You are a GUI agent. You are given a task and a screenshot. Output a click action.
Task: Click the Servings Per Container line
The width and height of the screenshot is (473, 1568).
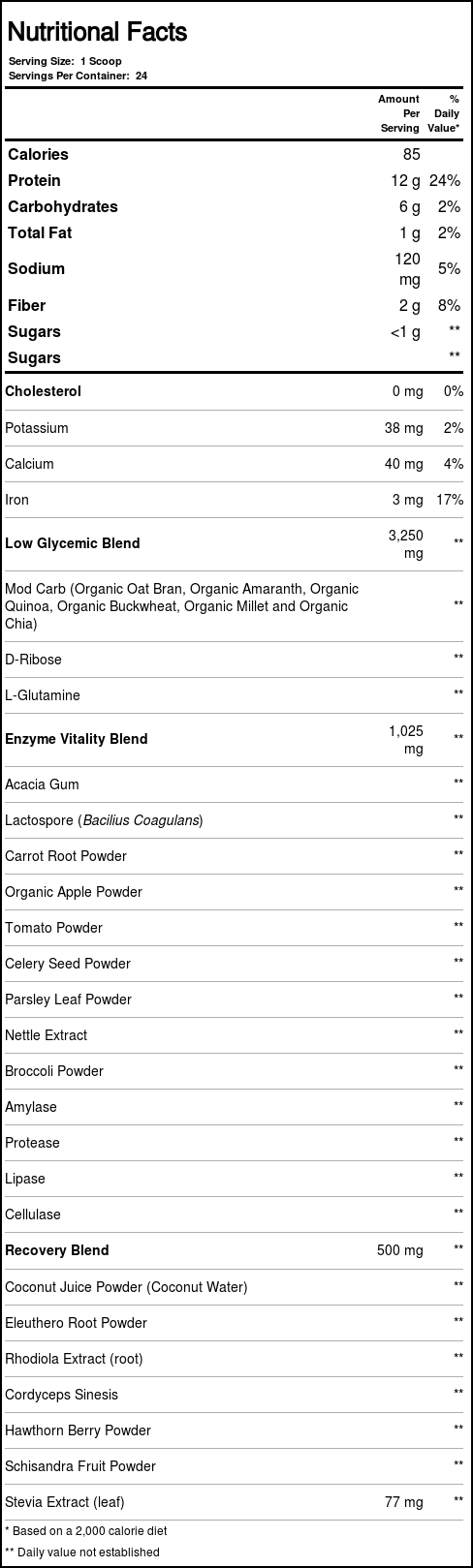click(78, 75)
